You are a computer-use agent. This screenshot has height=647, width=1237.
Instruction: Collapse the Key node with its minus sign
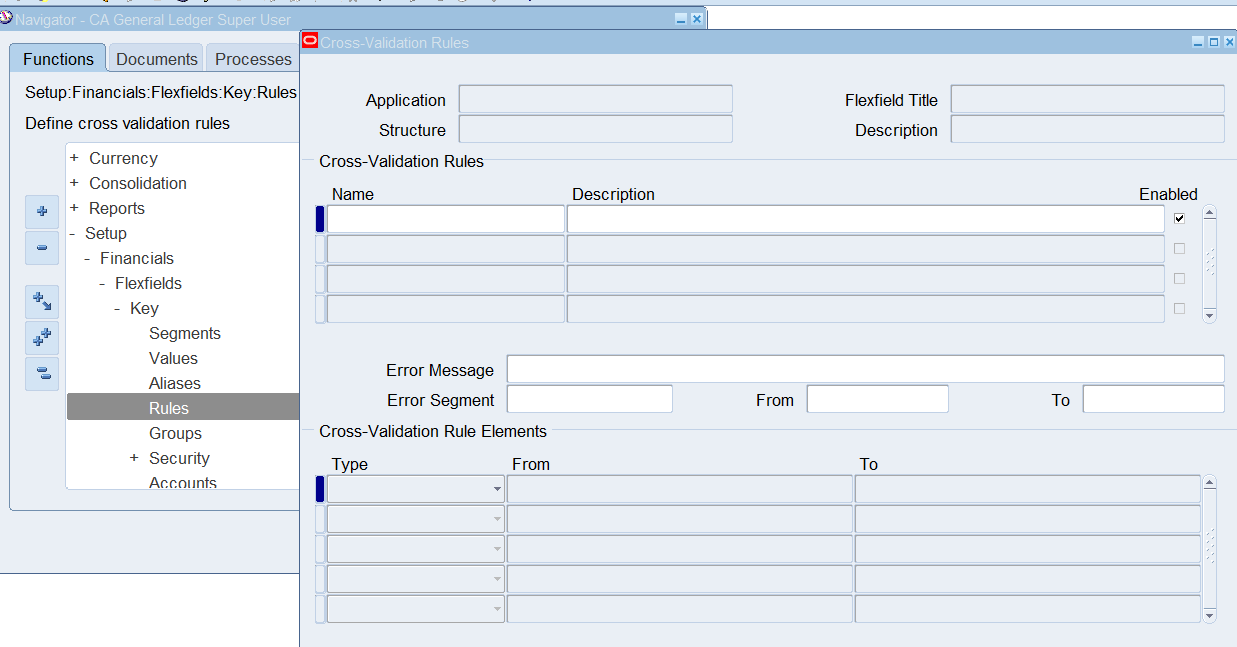[x=117, y=308]
